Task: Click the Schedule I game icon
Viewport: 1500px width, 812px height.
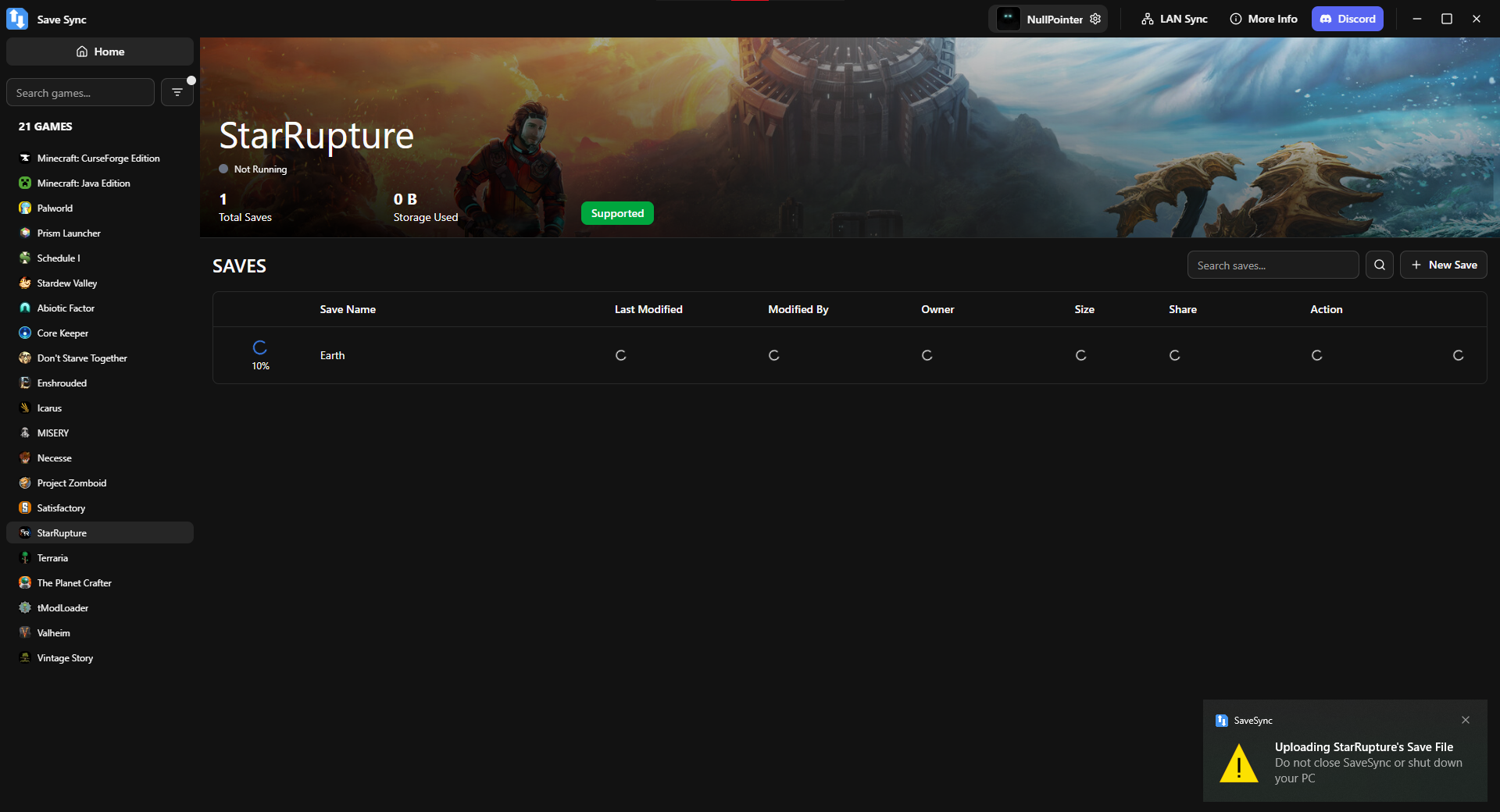Action: 25,258
